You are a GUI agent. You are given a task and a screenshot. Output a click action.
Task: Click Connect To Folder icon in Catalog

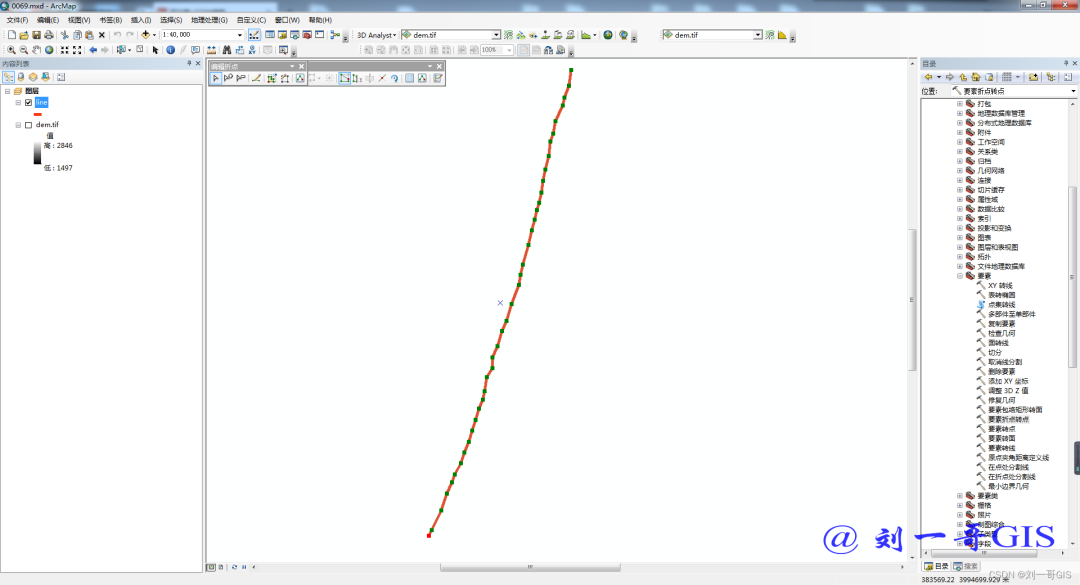click(x=1033, y=77)
